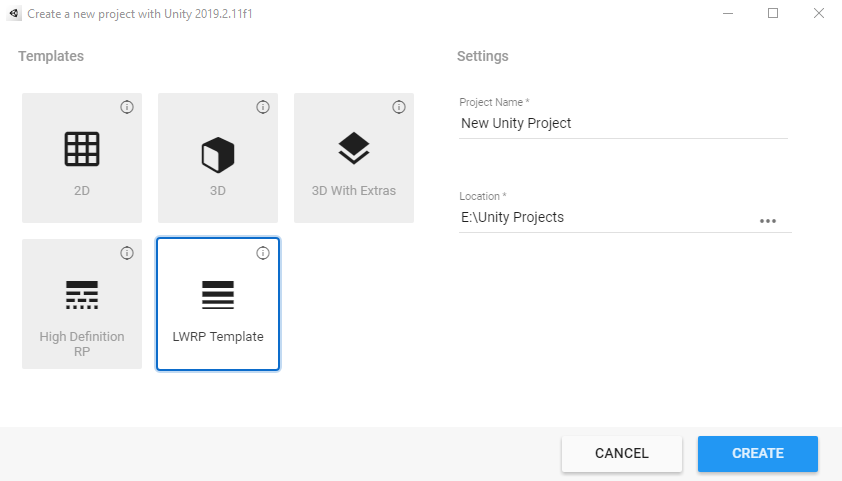The width and height of the screenshot is (842, 481).
Task: Close the new project dialog
Action: [x=819, y=13]
